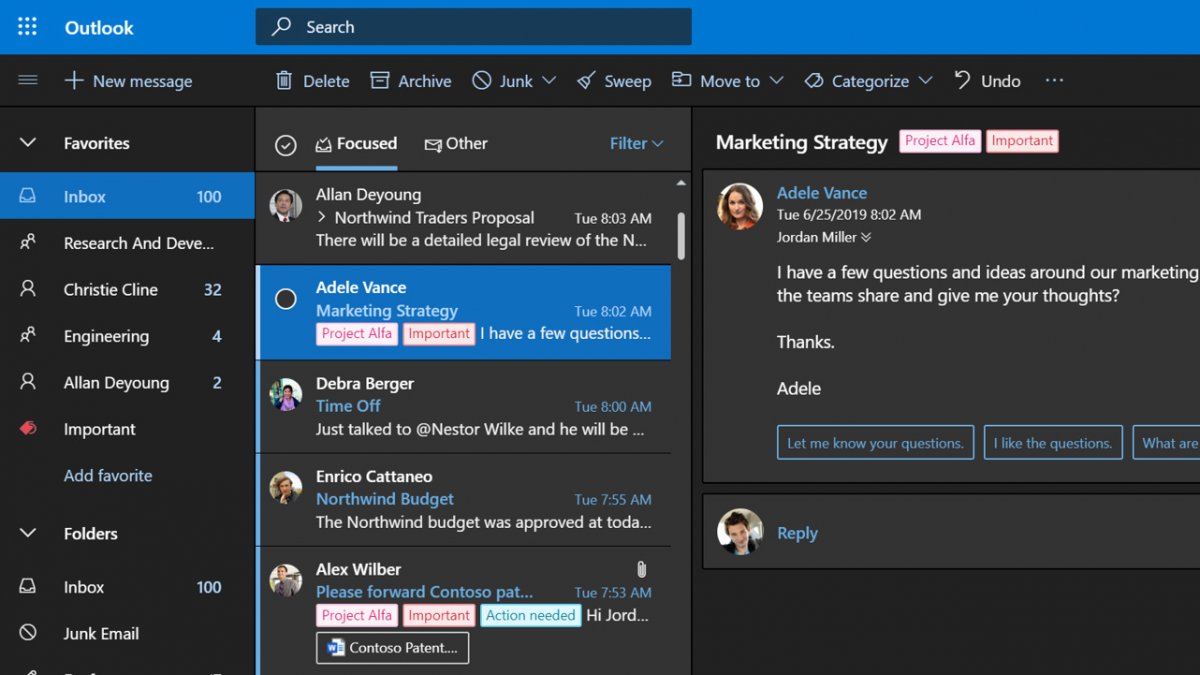Click the pink Project Alfa tag in reading pane

click(940, 141)
